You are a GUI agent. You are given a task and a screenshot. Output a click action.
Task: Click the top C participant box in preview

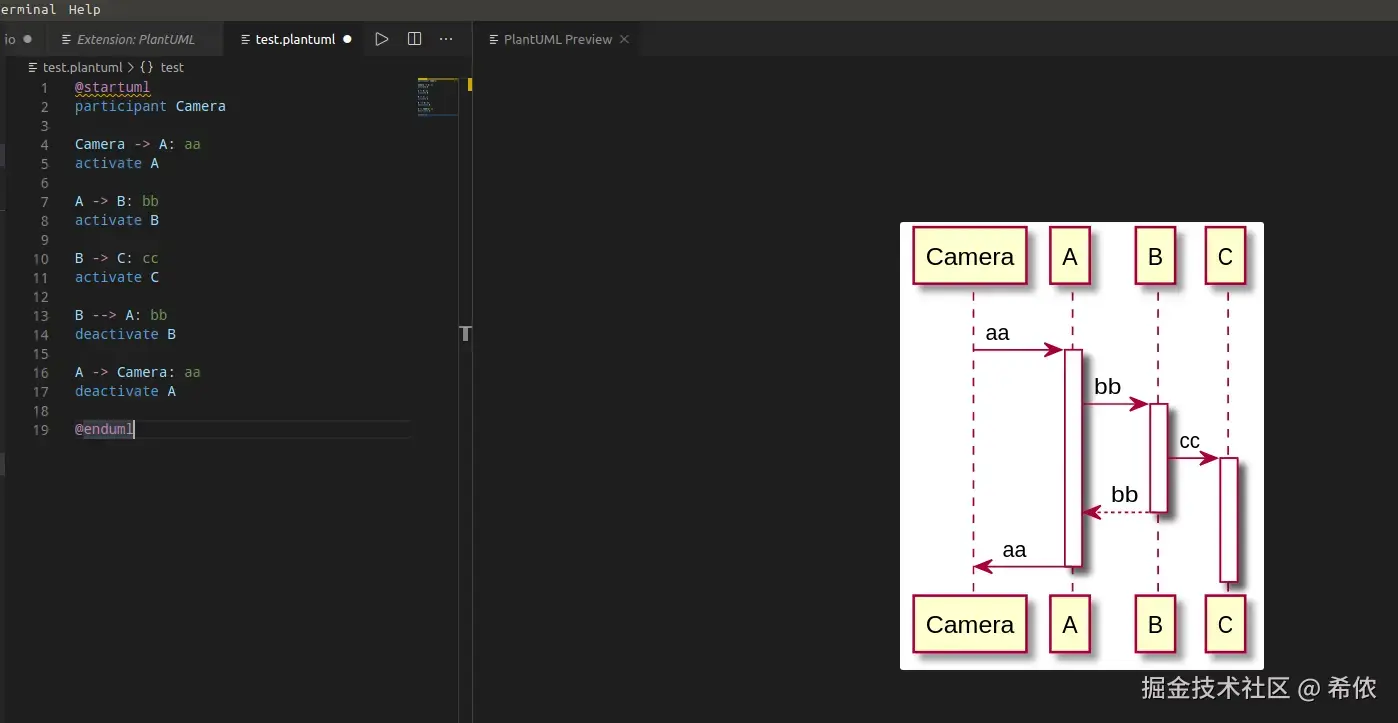(1225, 257)
